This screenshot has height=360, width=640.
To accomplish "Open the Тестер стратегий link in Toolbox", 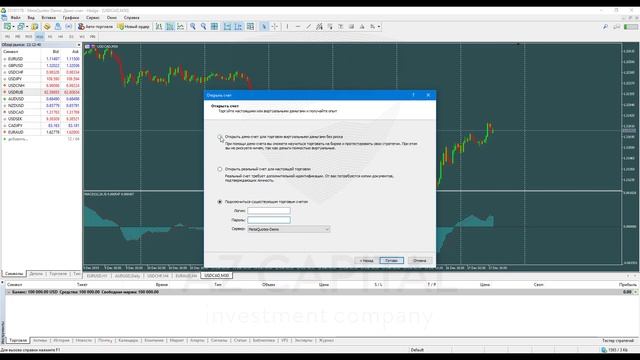I will click(618, 340).
